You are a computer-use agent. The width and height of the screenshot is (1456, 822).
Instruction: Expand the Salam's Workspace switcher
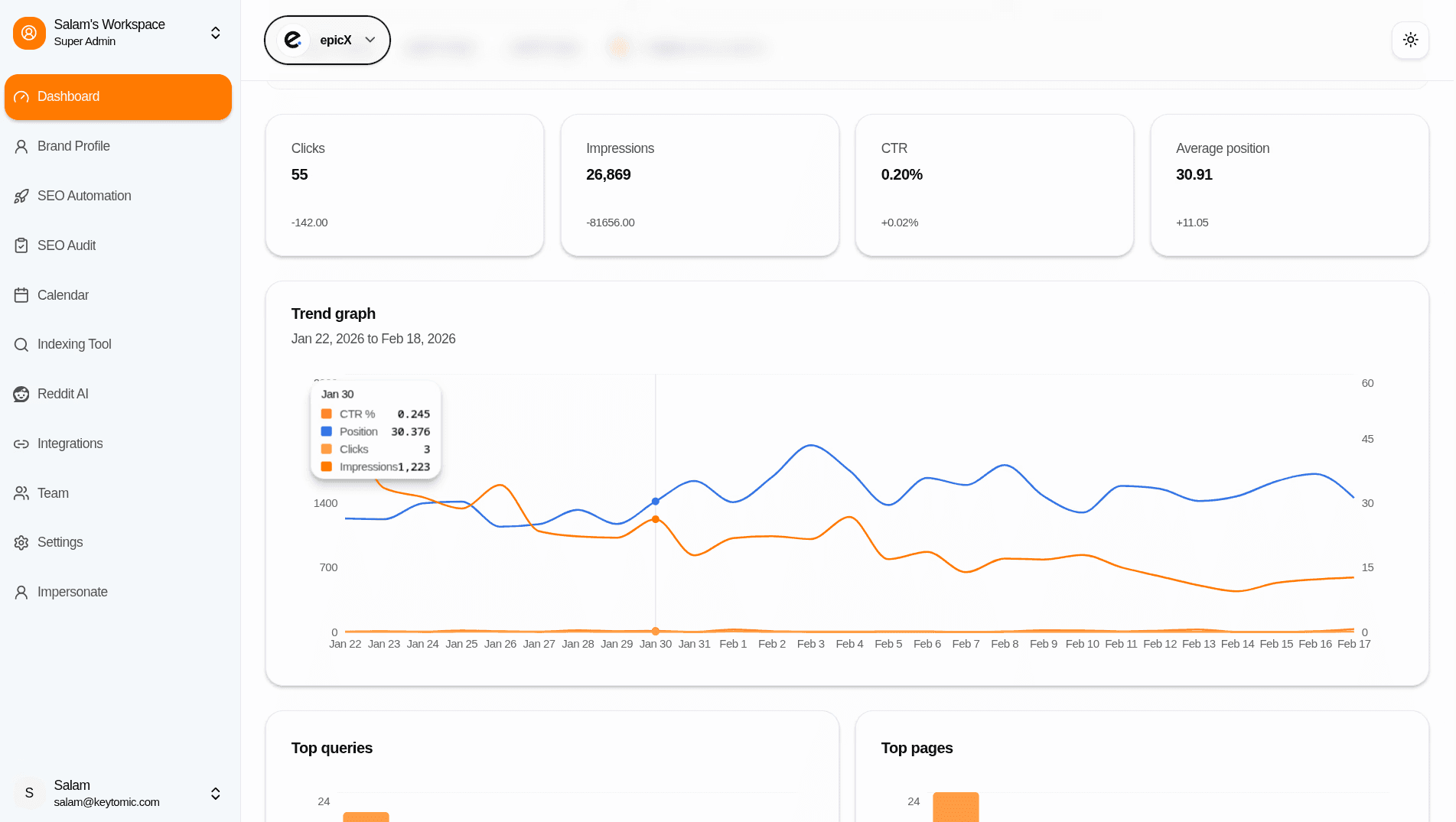(x=216, y=33)
